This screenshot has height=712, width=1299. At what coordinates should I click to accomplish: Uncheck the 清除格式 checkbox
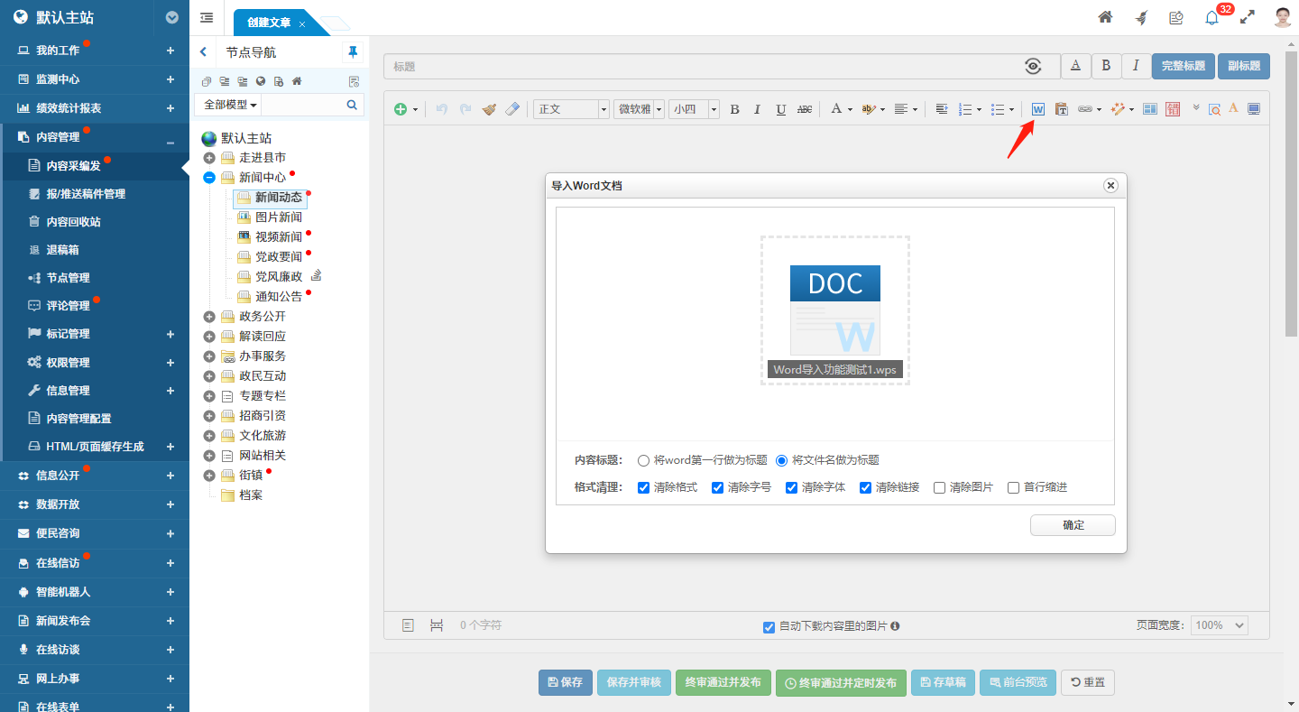coord(643,488)
